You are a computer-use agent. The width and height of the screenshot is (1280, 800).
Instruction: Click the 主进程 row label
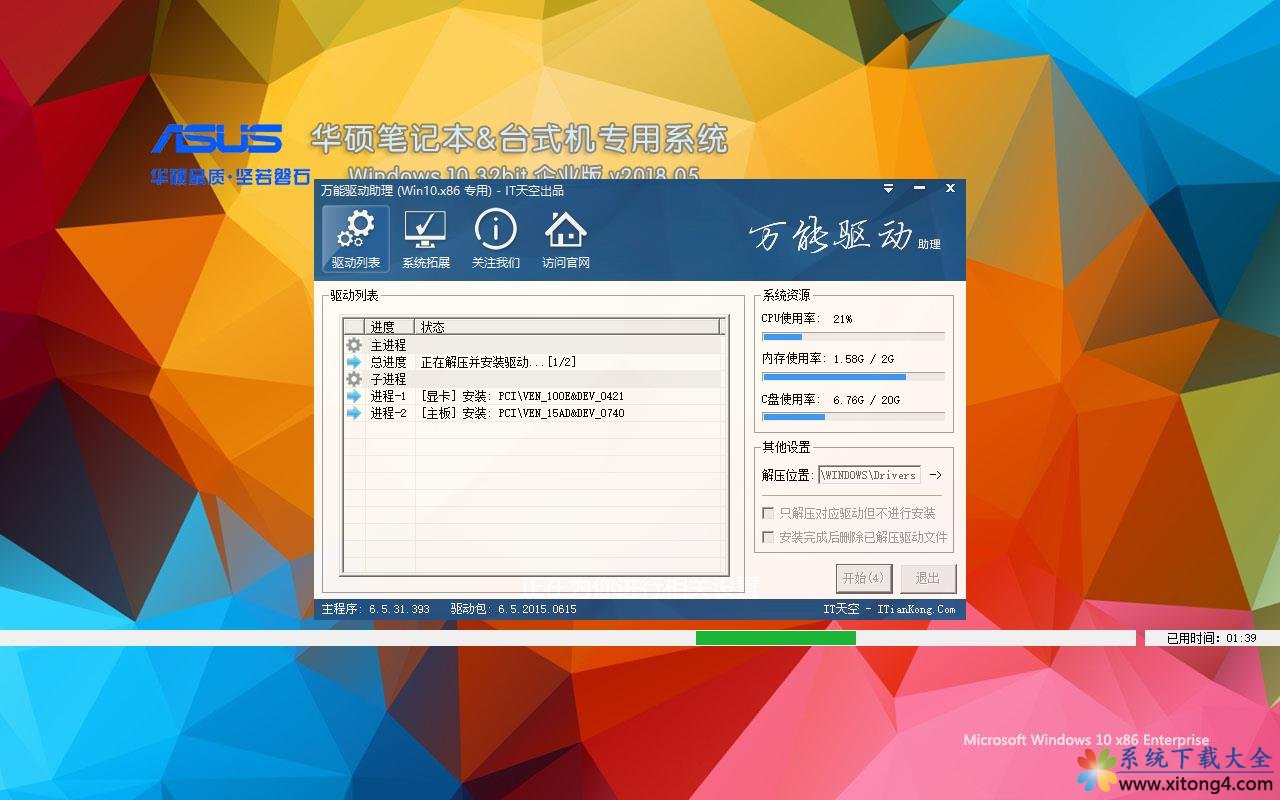tap(388, 345)
